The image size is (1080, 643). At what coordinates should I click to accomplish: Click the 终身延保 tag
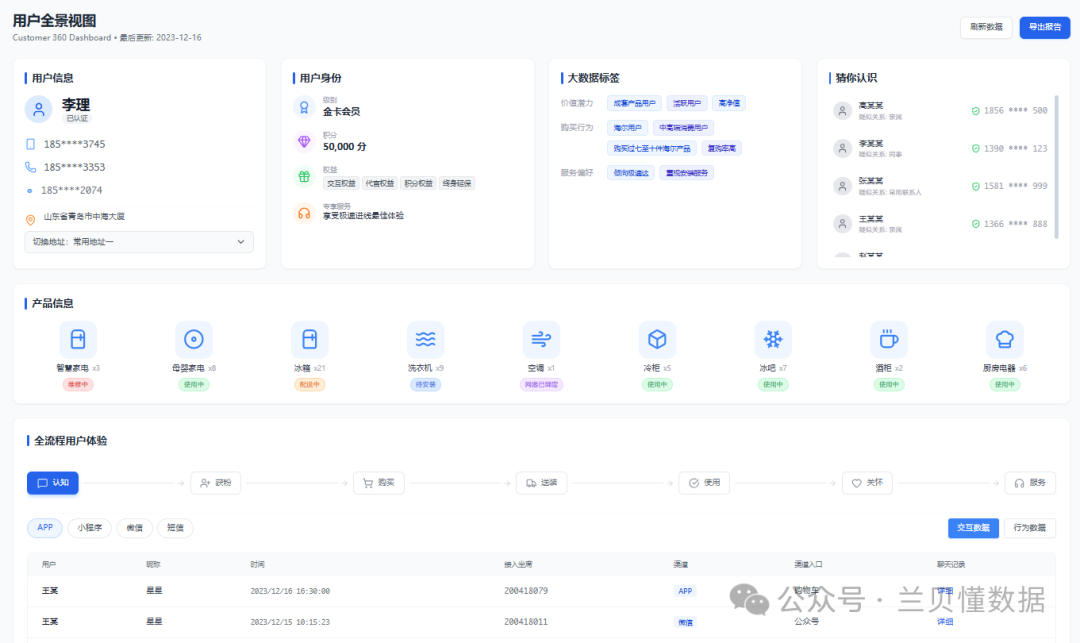click(x=457, y=183)
